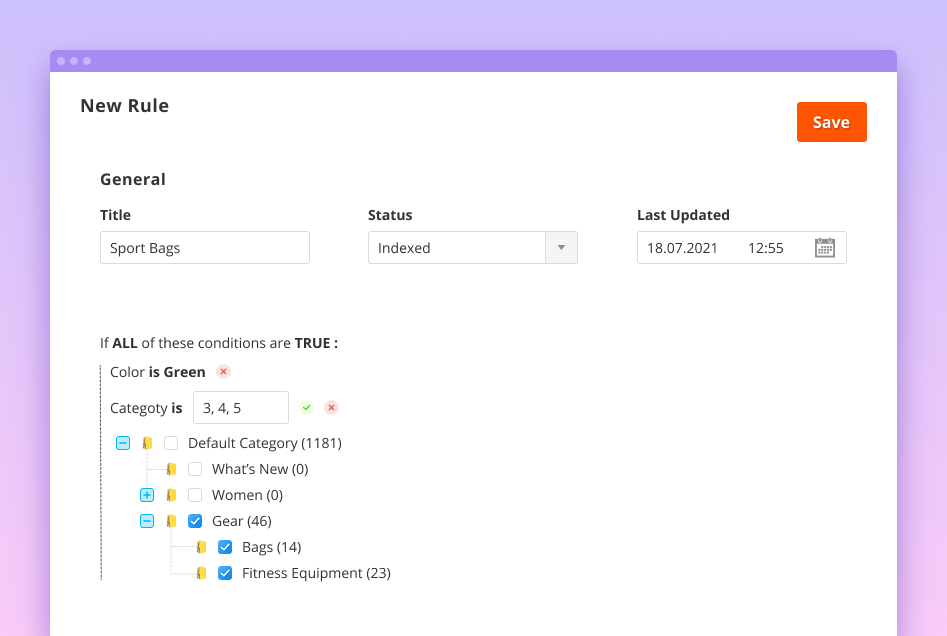The height and width of the screenshot is (636, 947).
Task: Click the Fitness Equipment folder icon
Action: 201,573
